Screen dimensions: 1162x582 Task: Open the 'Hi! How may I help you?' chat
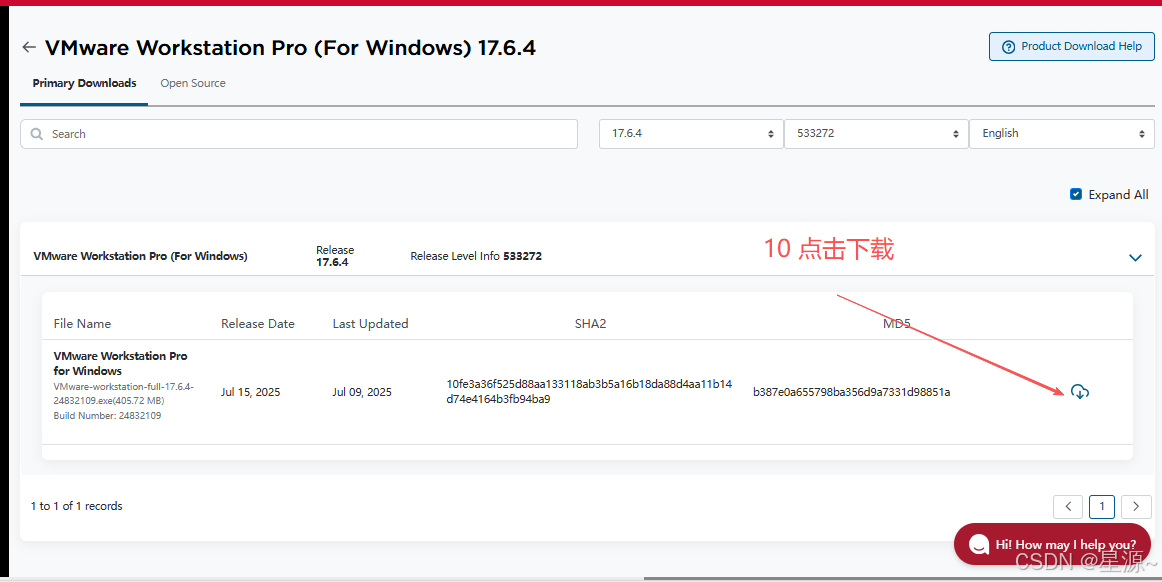click(x=1052, y=544)
